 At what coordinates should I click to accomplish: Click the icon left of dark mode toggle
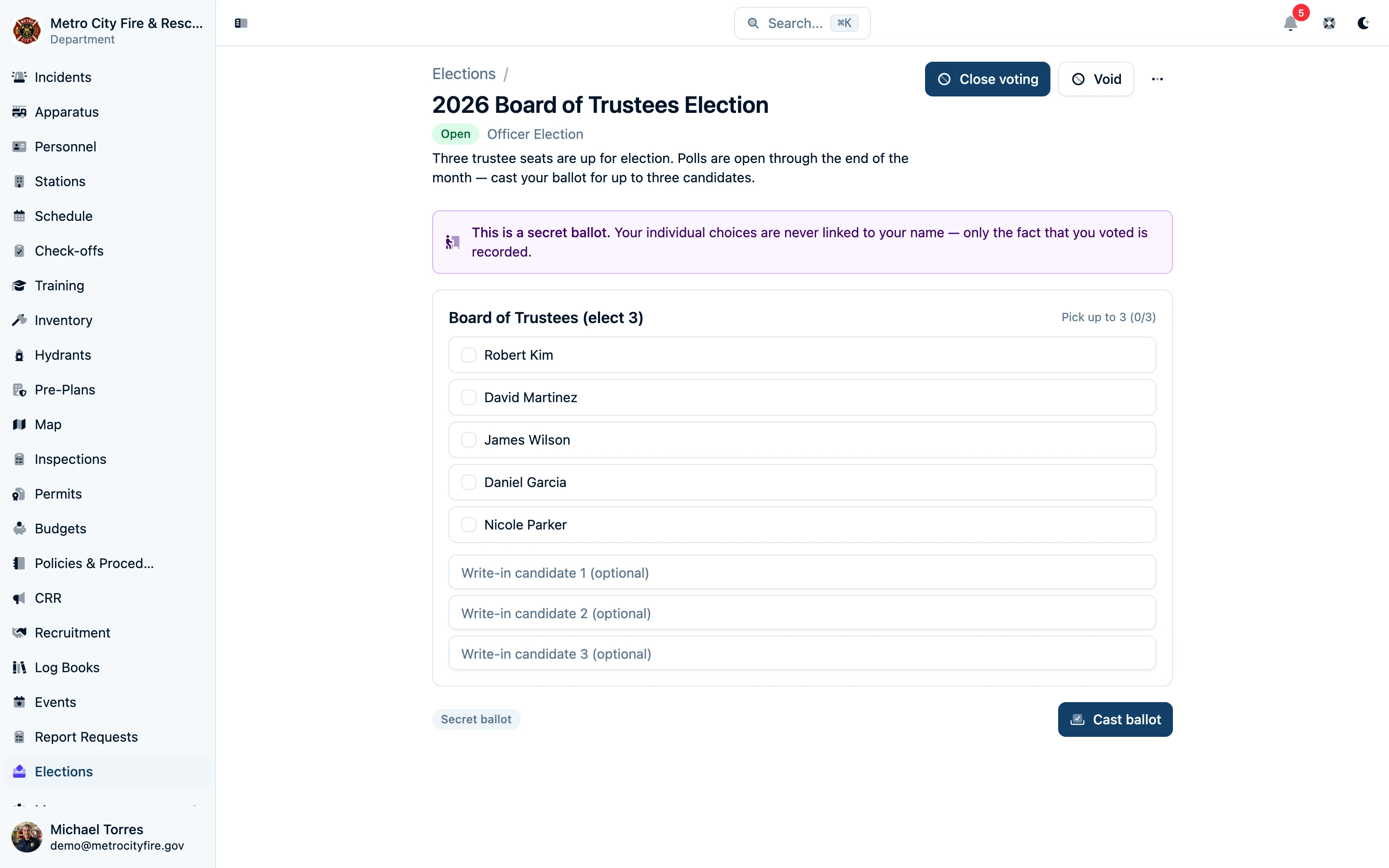1329,23
